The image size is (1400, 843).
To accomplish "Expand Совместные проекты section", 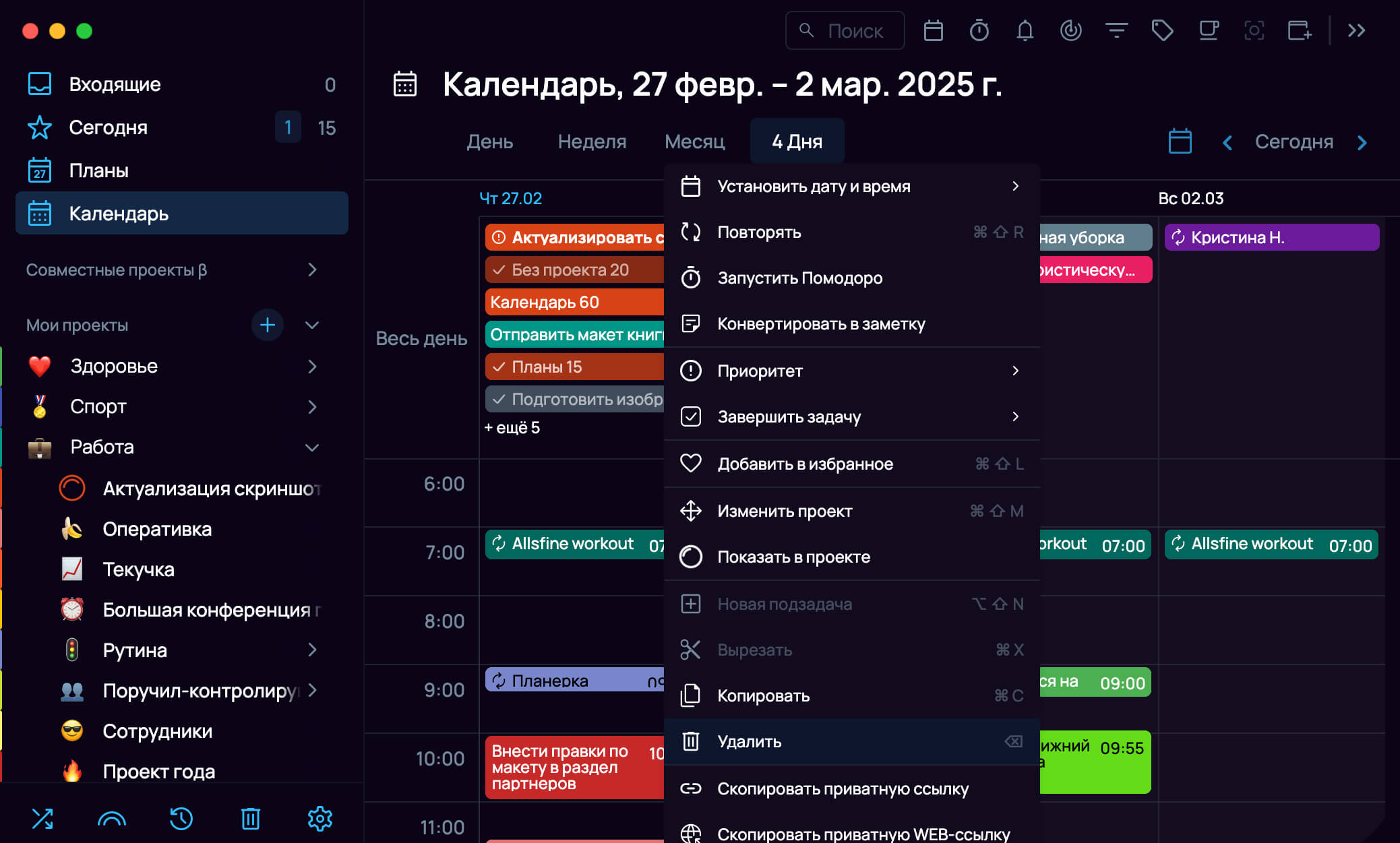I will (x=312, y=270).
